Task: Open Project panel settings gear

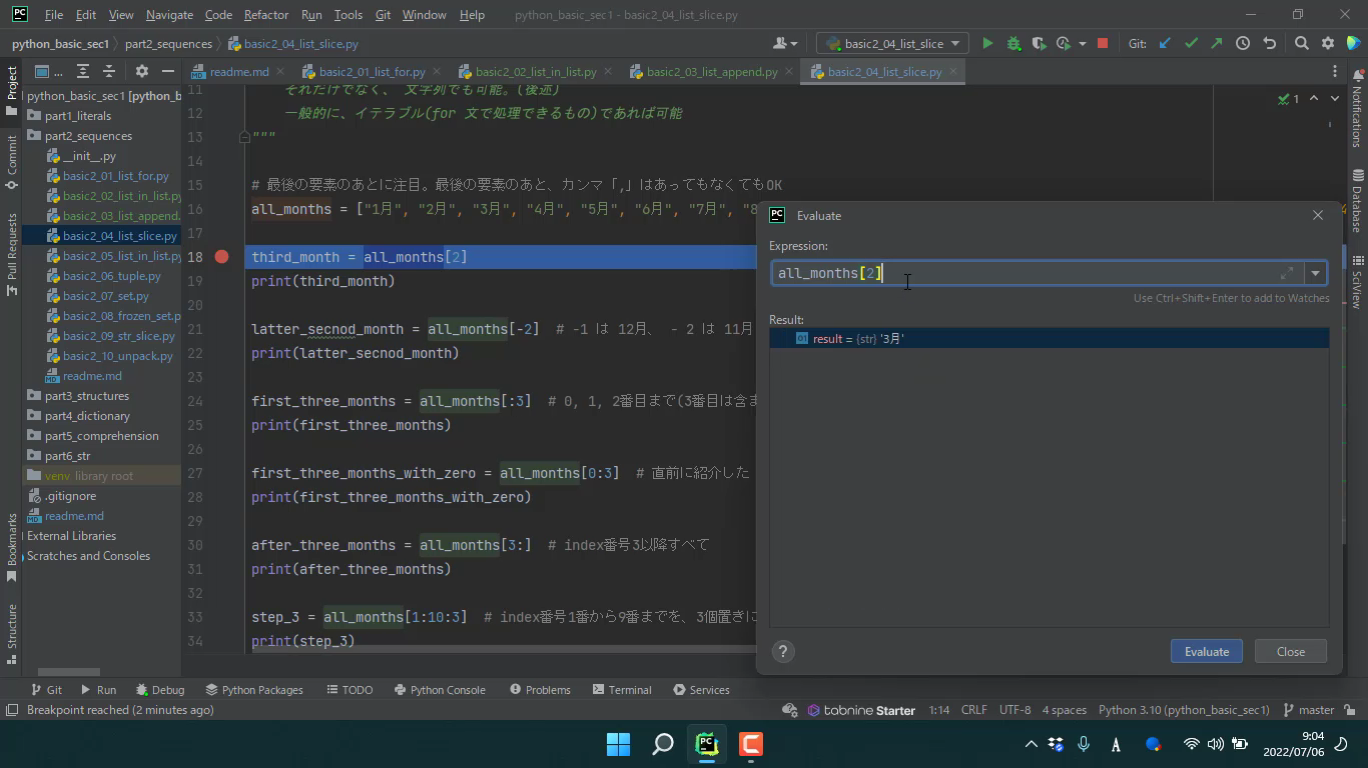Action: click(x=141, y=71)
